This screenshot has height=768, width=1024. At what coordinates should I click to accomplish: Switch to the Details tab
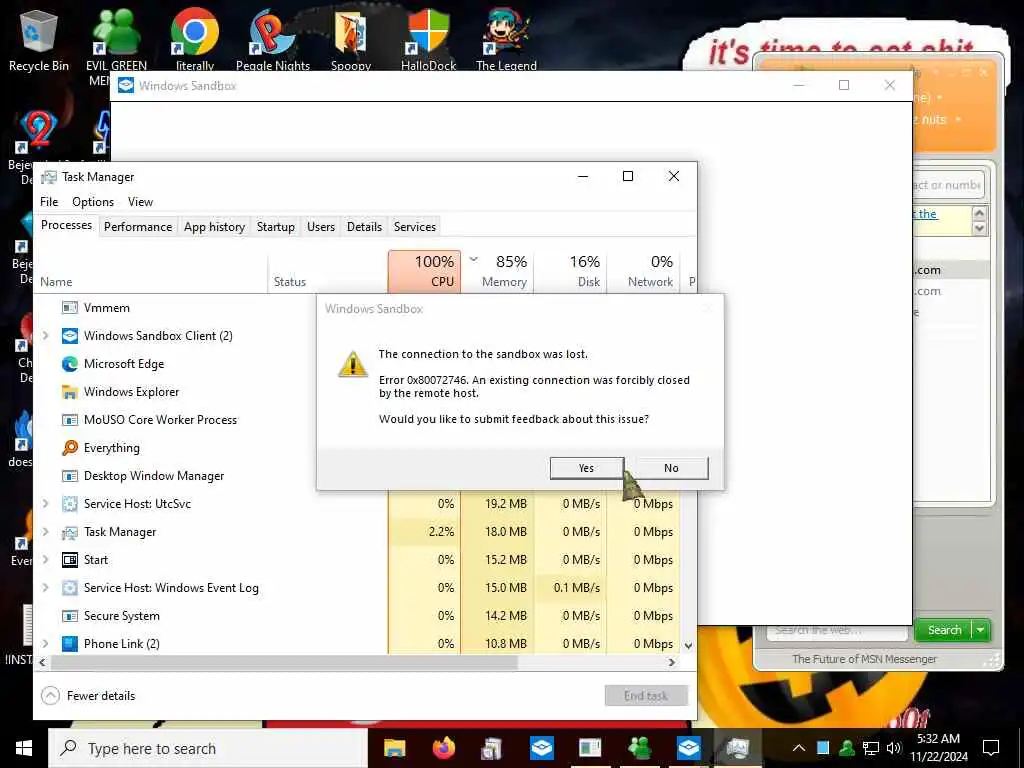point(364,227)
